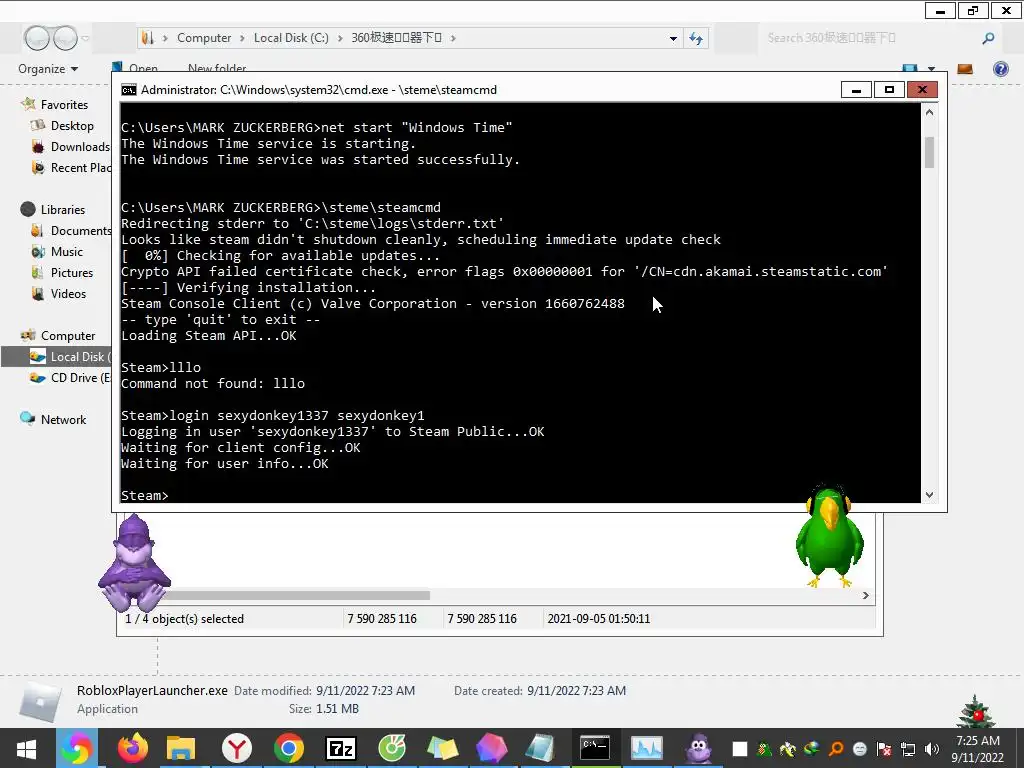Viewport: 1024px width, 768px height.
Task: Expand arrow after Local Disk (C:) in path
Action: [x=340, y=38]
